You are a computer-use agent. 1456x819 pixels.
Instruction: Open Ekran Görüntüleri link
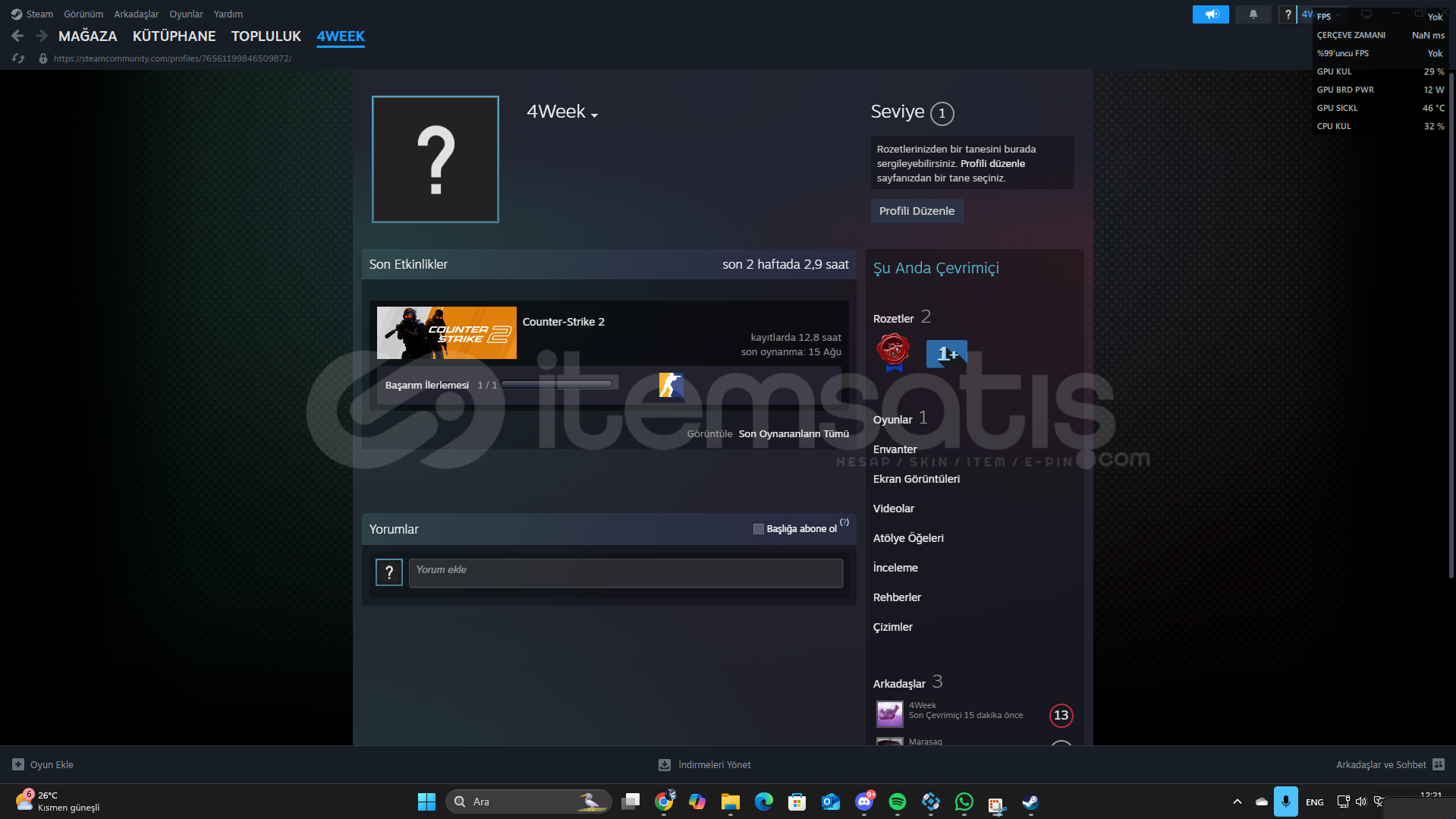[917, 479]
